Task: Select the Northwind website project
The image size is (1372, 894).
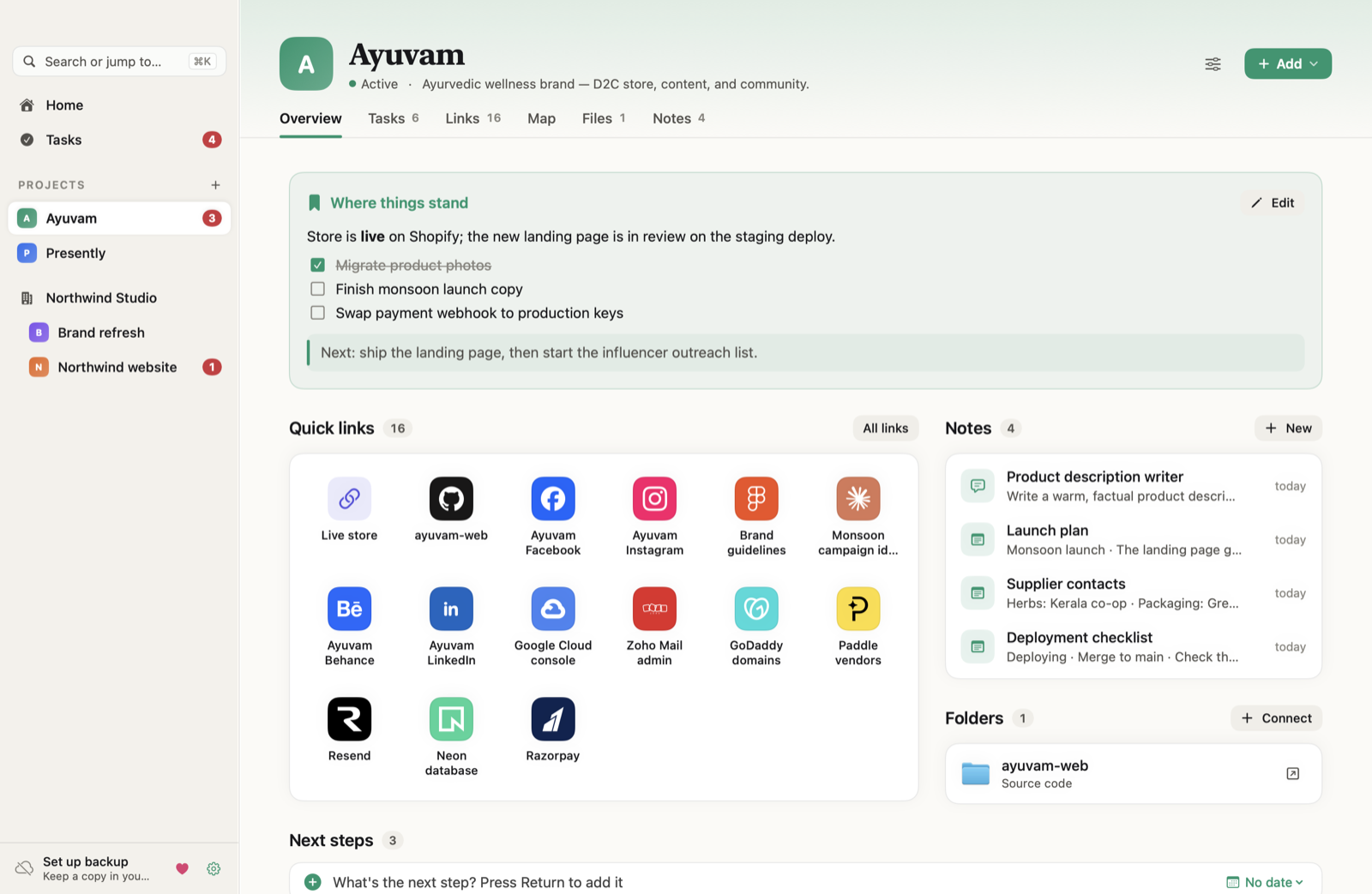Action: click(x=119, y=367)
